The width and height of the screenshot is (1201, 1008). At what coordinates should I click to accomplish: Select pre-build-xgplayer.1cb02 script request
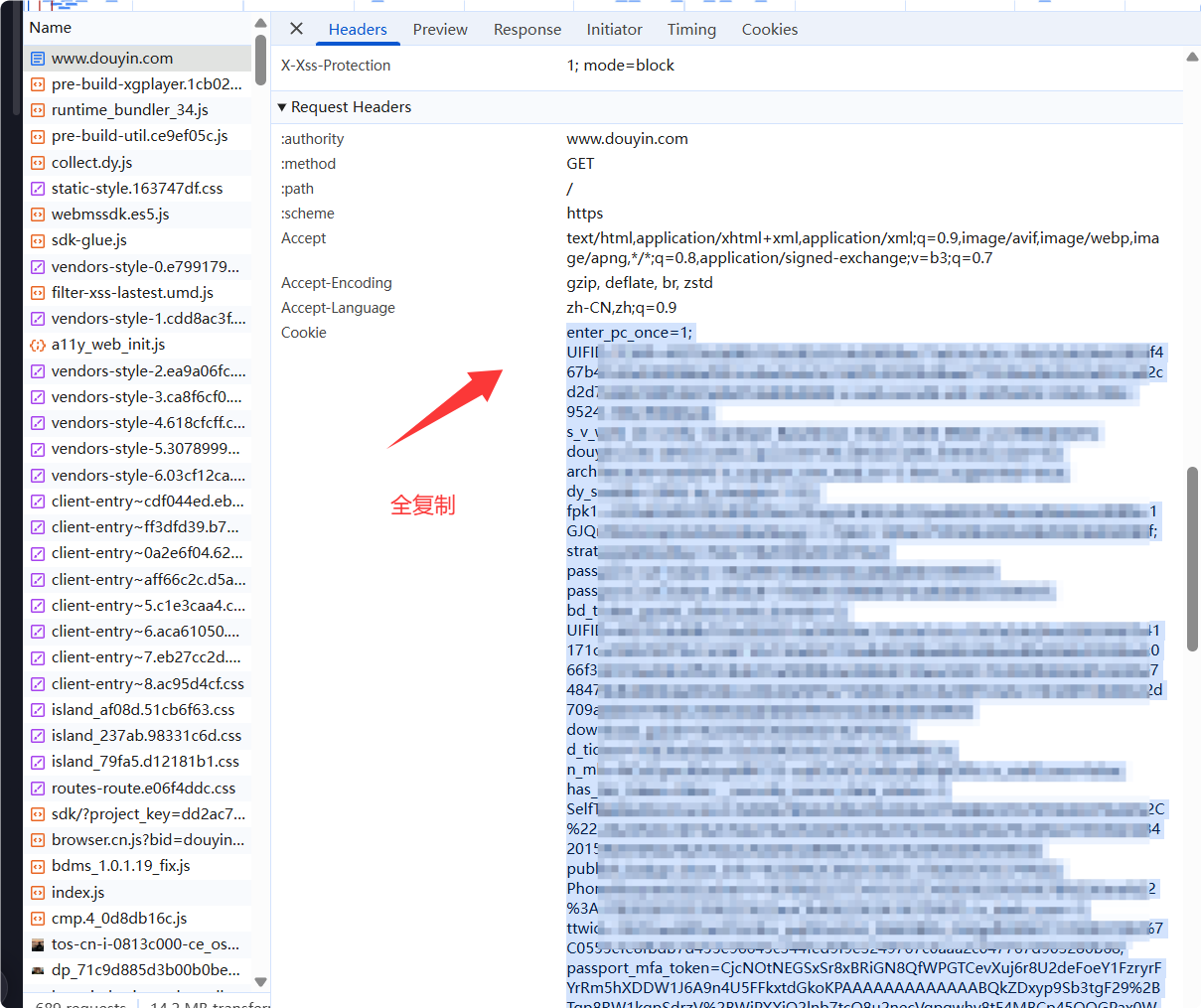pyautogui.click(x=137, y=84)
